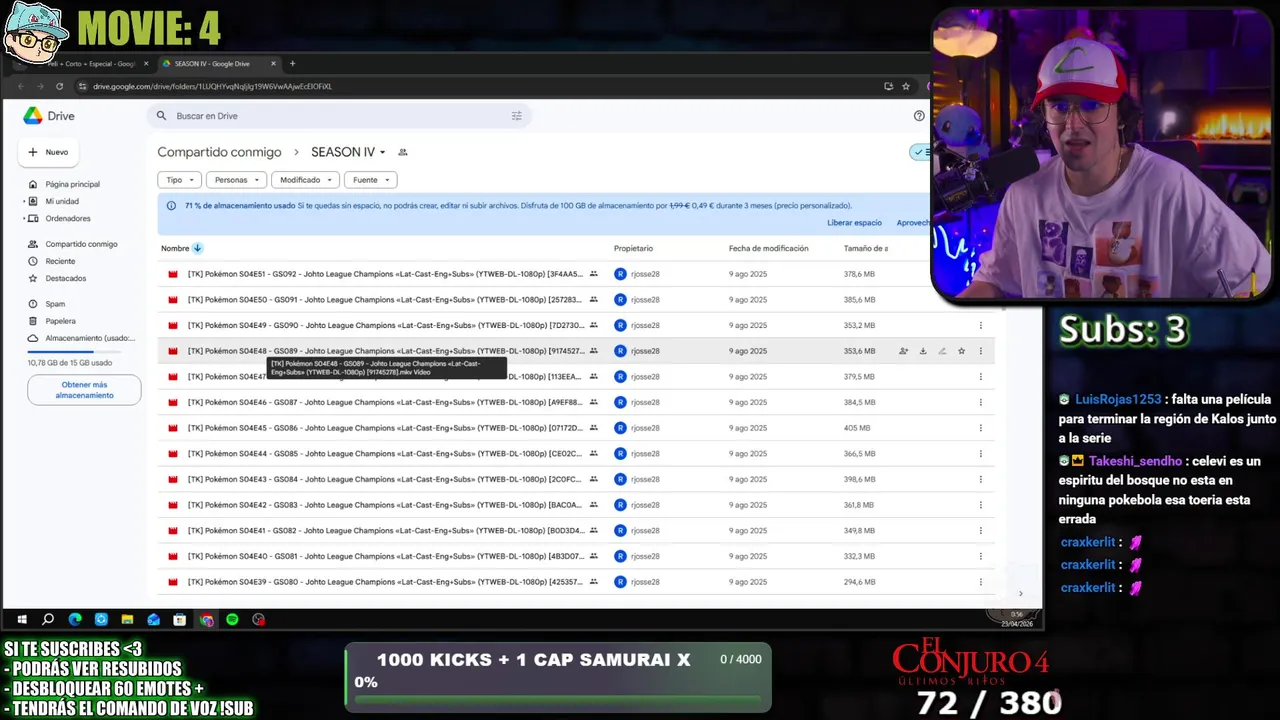Open the Modificado filter dropdown

coord(305,180)
